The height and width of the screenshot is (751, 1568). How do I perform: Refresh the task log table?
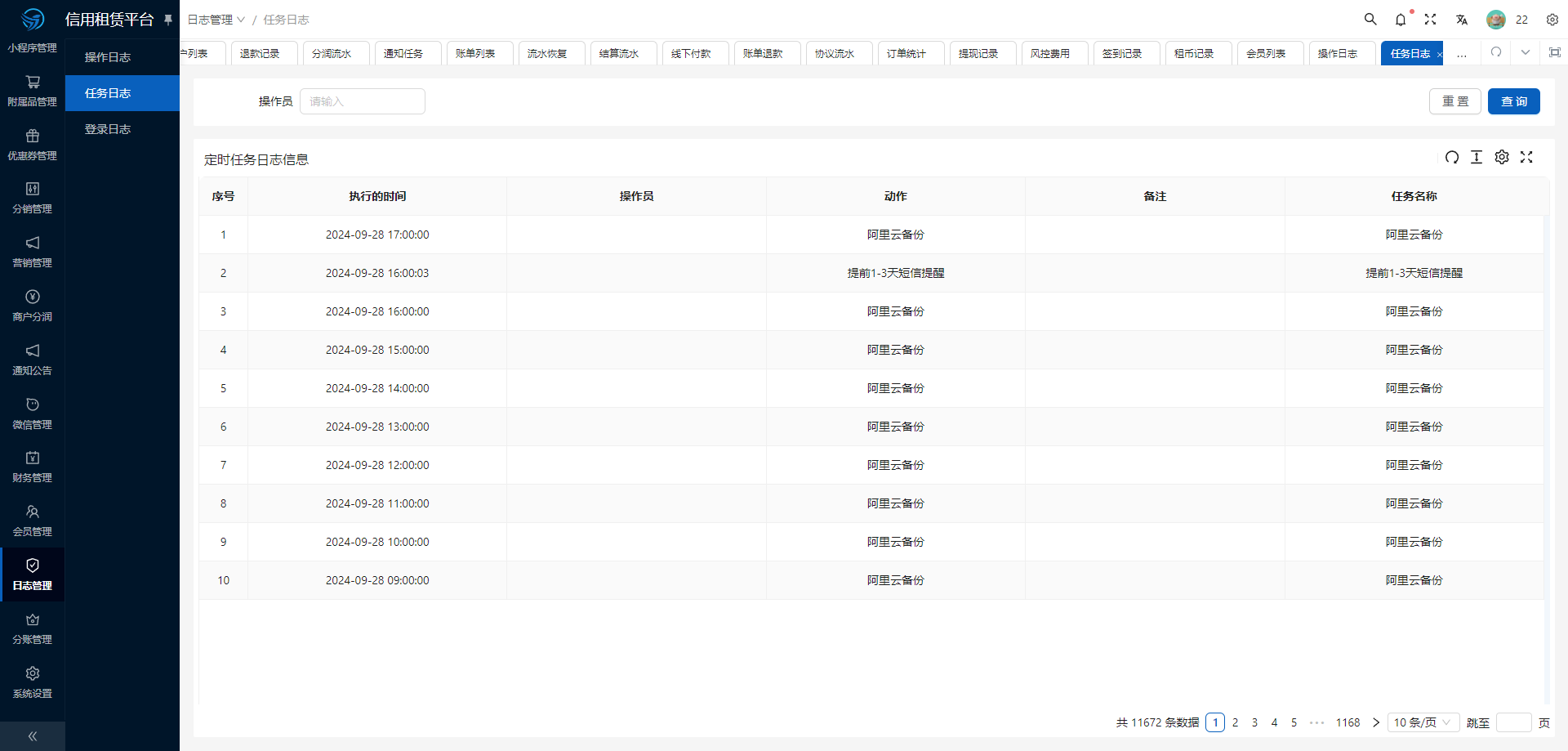tap(1451, 158)
